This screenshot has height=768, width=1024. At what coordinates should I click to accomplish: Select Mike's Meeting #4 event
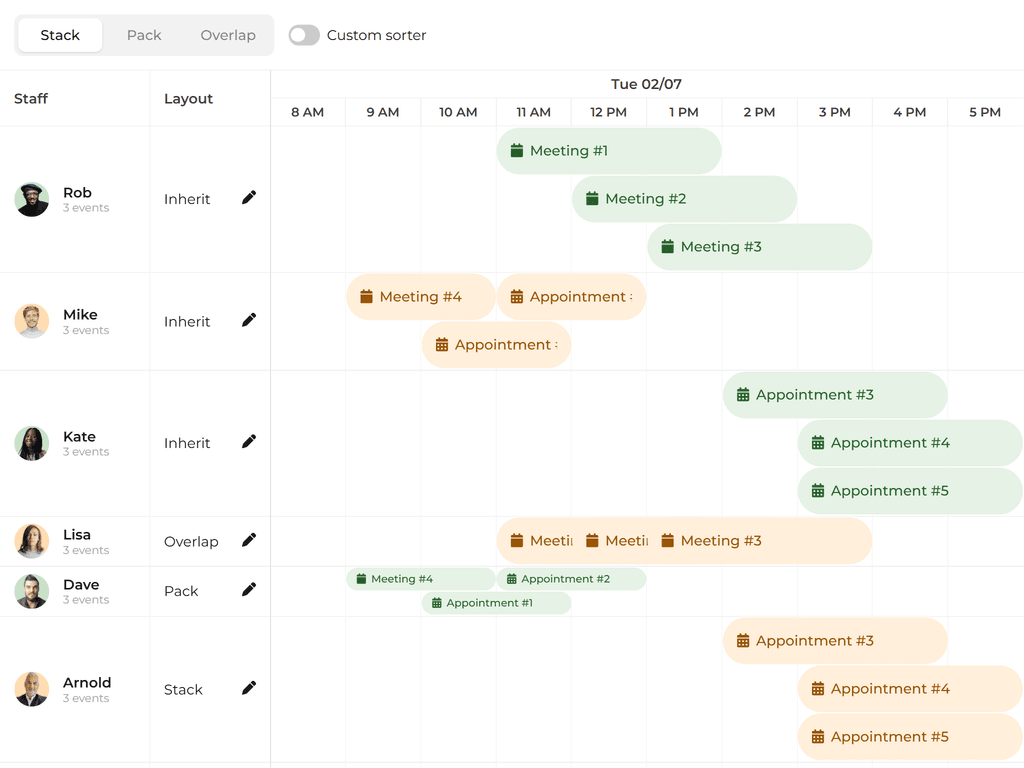pyautogui.click(x=421, y=297)
